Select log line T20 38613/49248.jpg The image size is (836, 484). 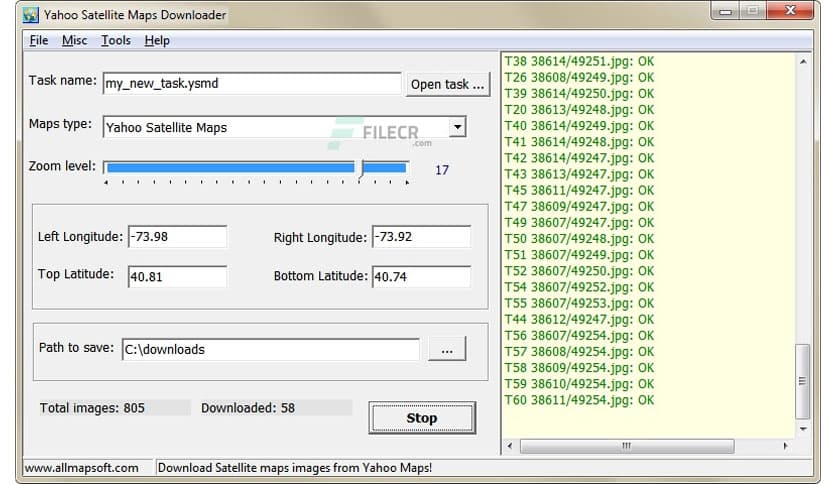point(579,109)
